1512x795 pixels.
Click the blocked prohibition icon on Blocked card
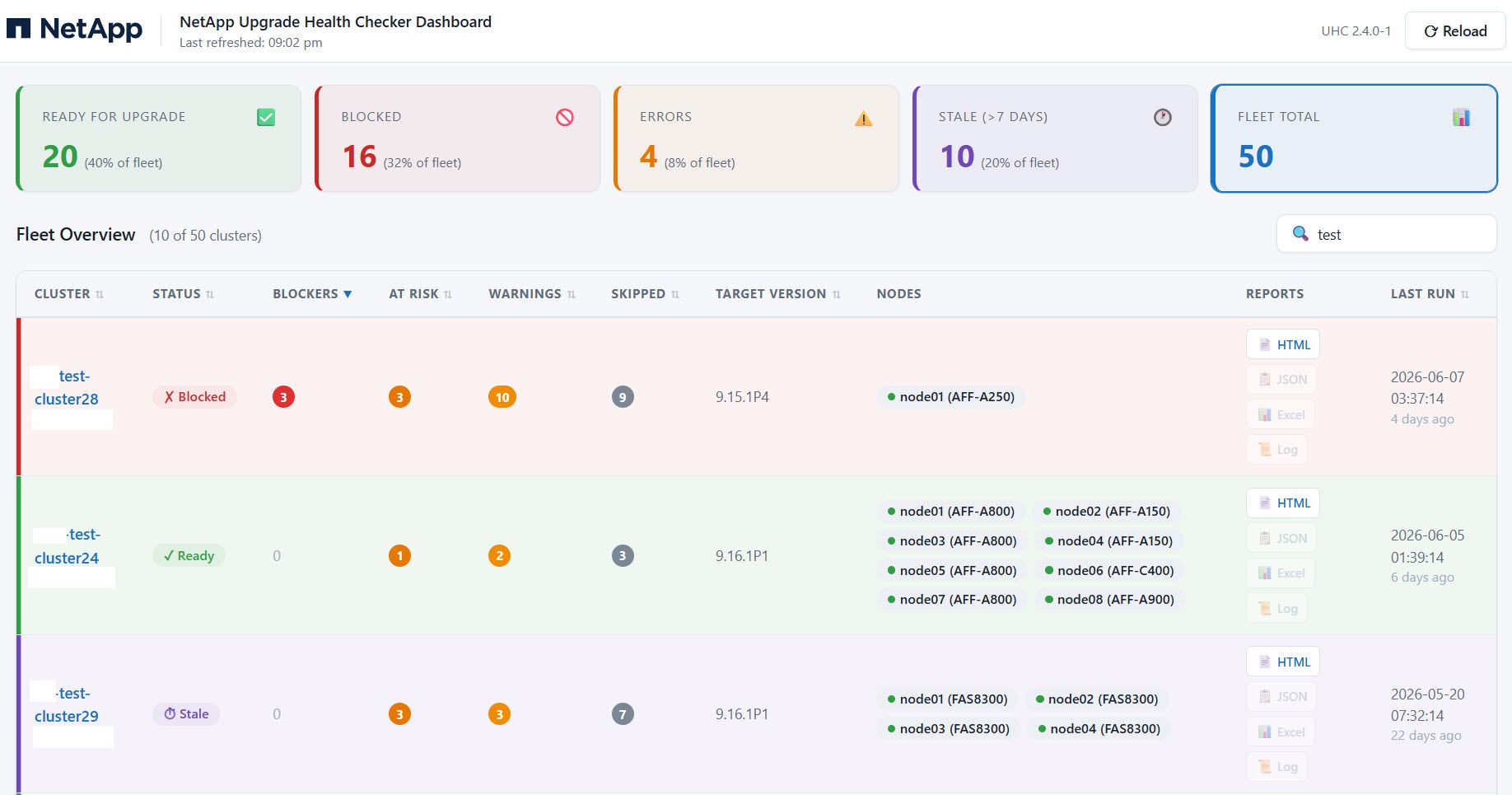tap(565, 117)
